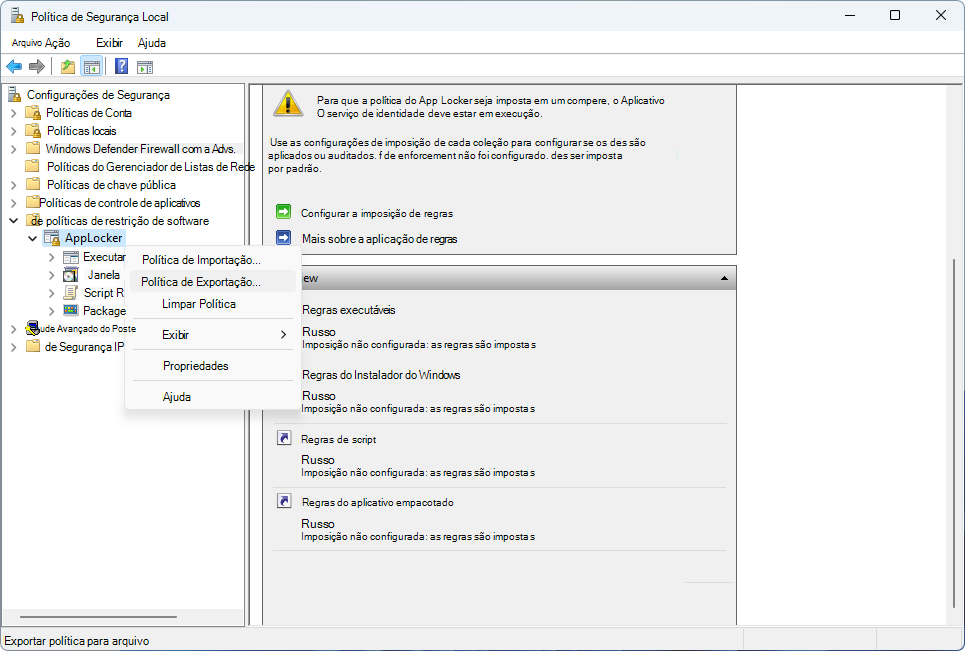The height and width of the screenshot is (651, 965).
Task: Click the AppLocker node icon
Action: coord(52,238)
